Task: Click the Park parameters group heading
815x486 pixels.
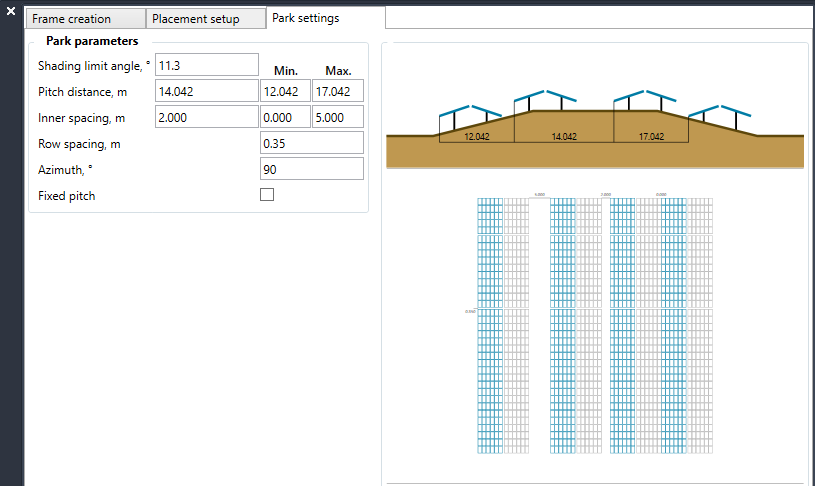Action: (x=92, y=42)
